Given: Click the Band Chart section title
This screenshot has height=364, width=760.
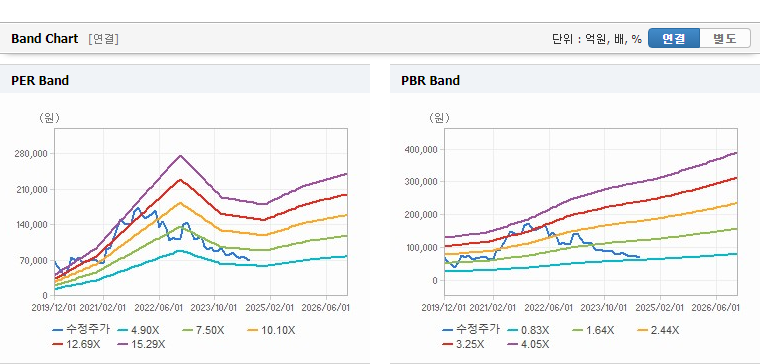Looking at the screenshot, I should [x=45, y=39].
